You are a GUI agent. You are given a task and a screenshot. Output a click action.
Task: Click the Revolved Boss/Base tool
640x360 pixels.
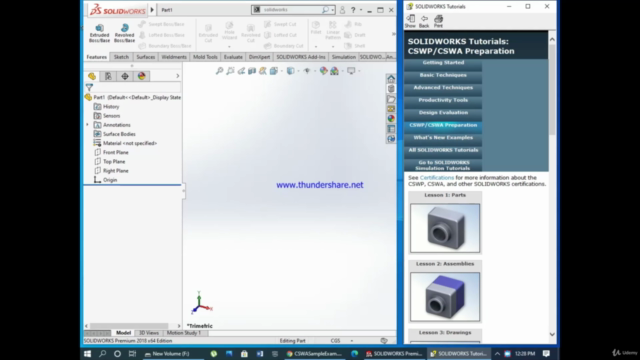tap(124, 33)
